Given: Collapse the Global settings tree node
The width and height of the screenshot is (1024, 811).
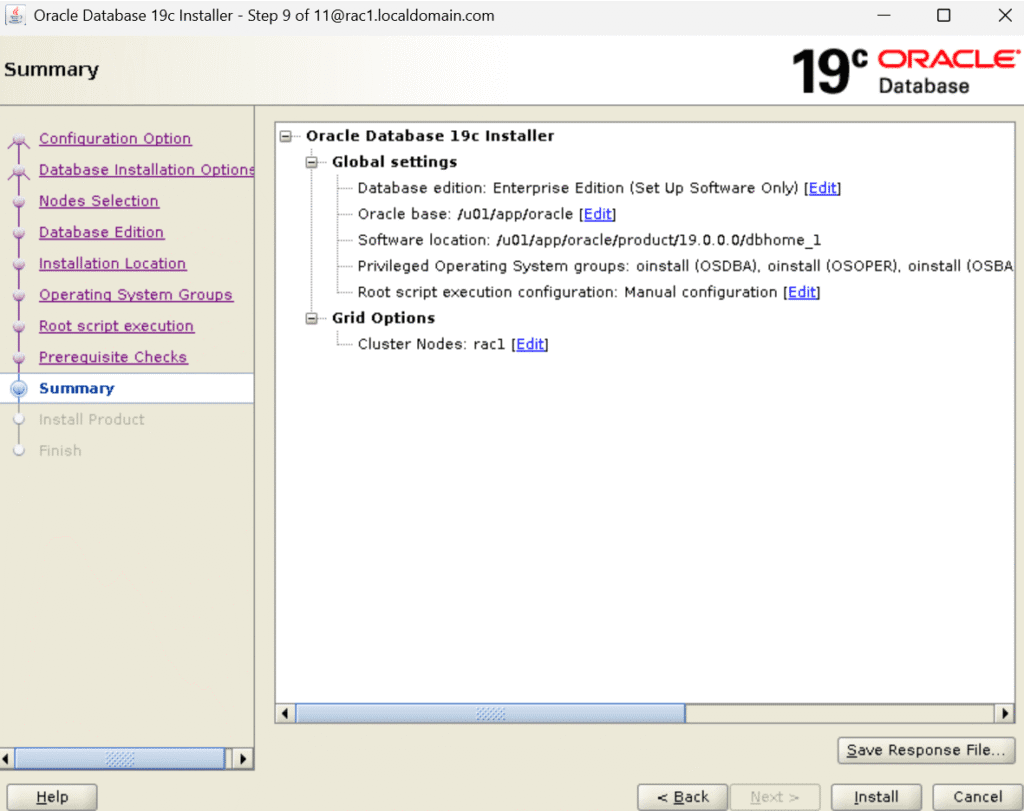Looking at the screenshot, I should pos(312,162).
